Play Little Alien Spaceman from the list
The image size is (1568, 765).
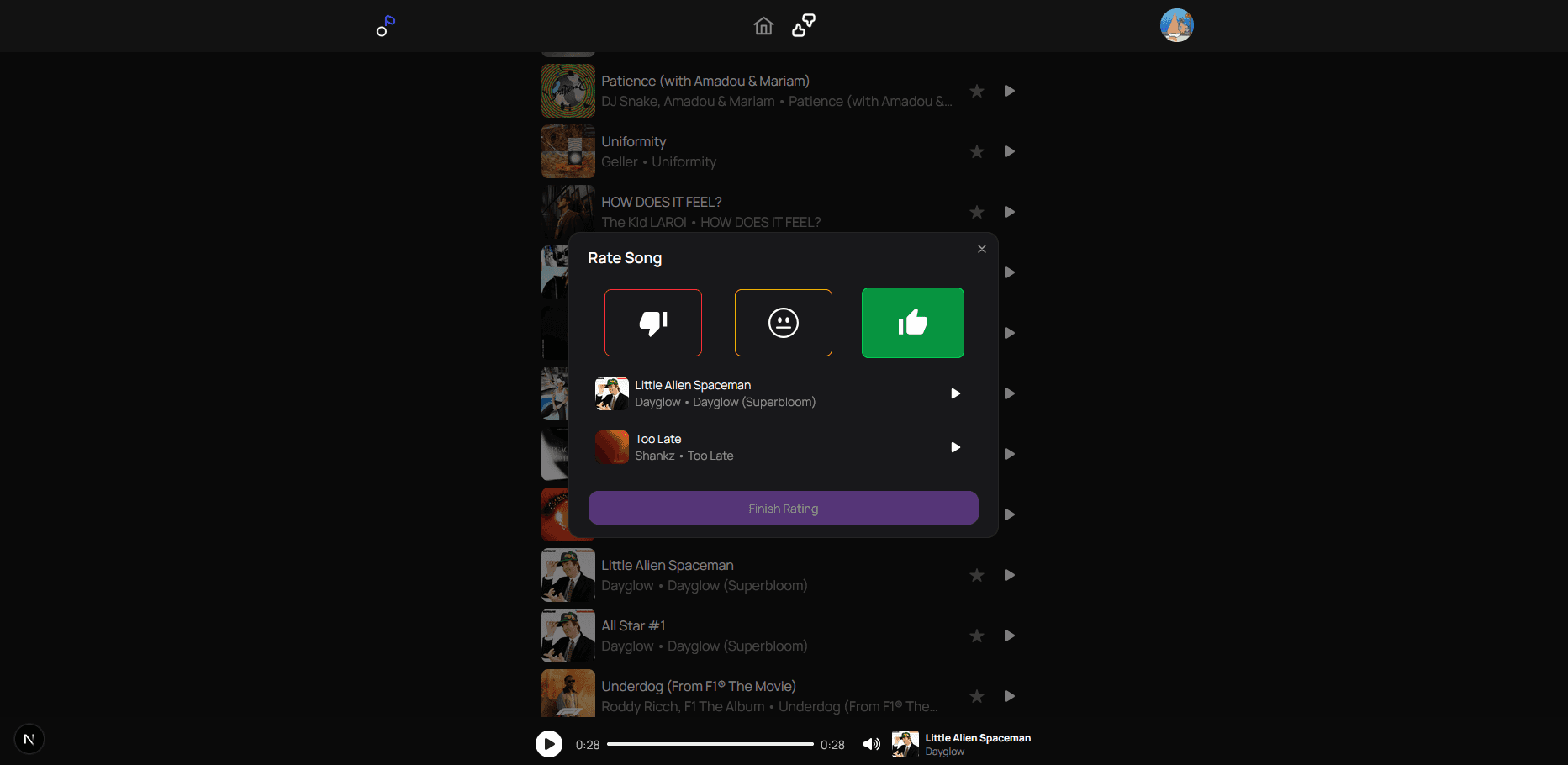pos(1010,575)
